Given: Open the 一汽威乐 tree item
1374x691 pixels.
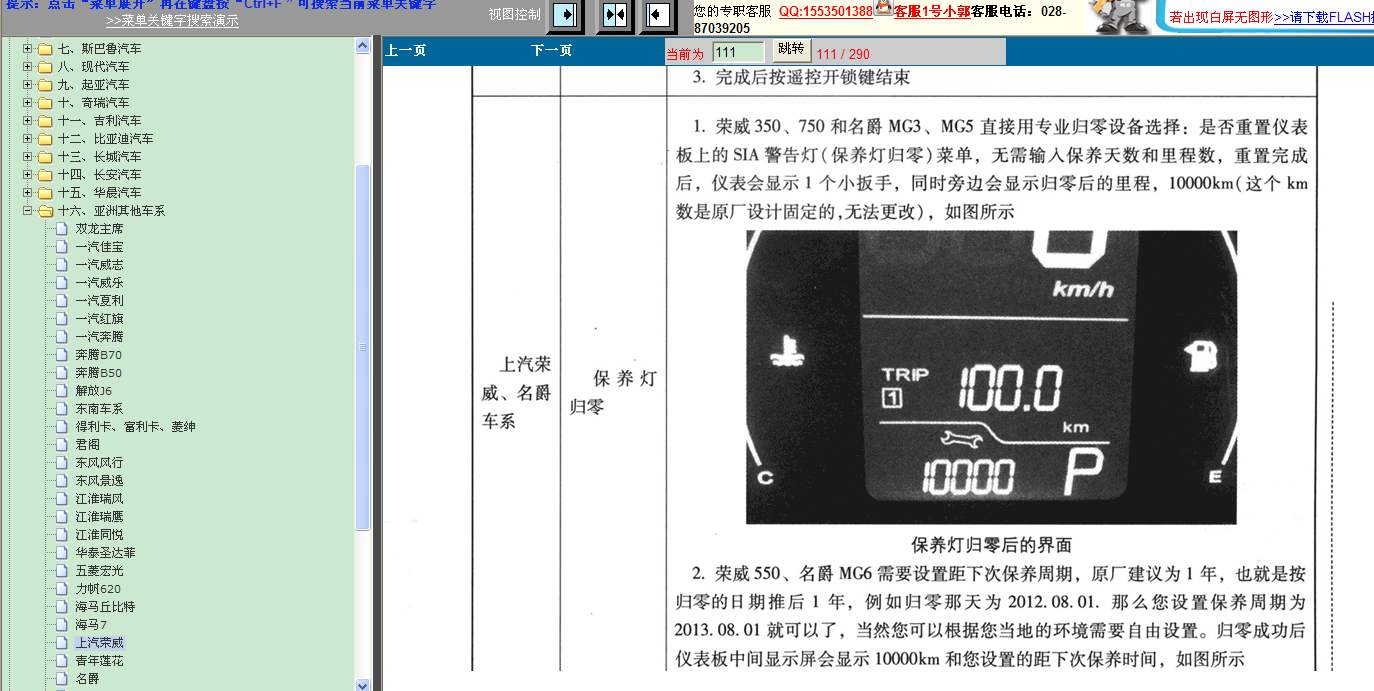Looking at the screenshot, I should point(100,283).
